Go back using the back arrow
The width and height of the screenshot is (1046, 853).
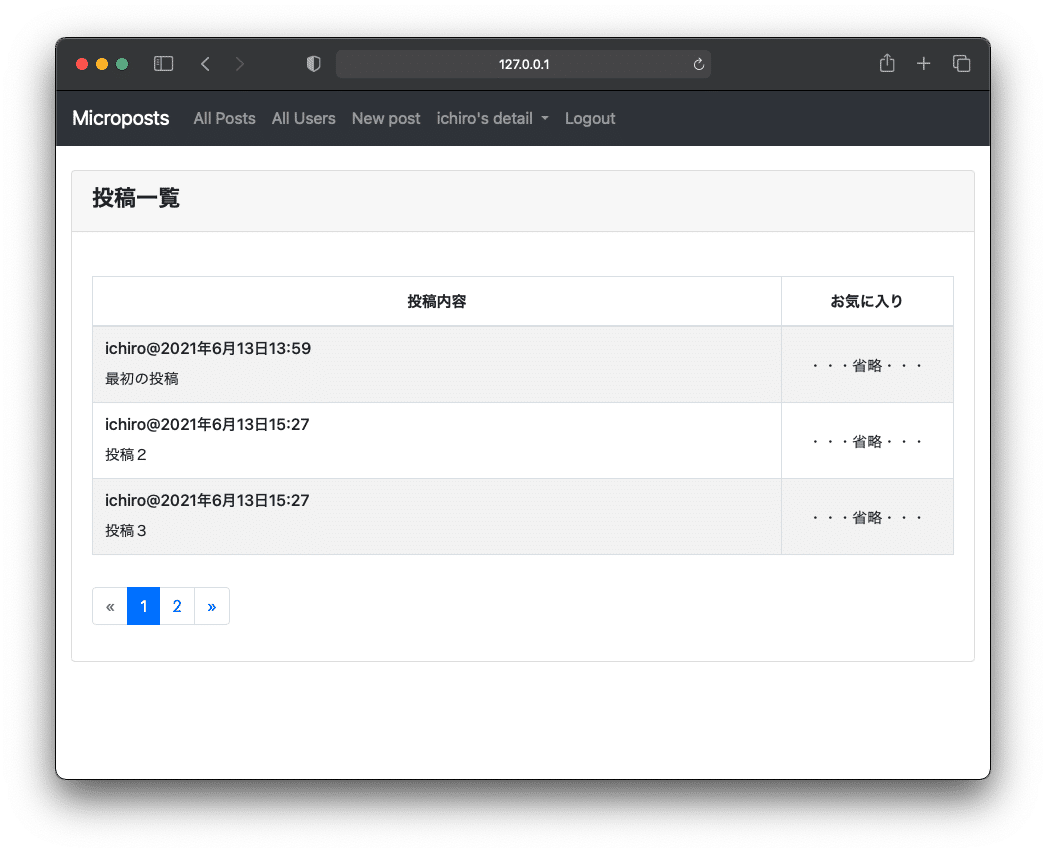coord(205,64)
